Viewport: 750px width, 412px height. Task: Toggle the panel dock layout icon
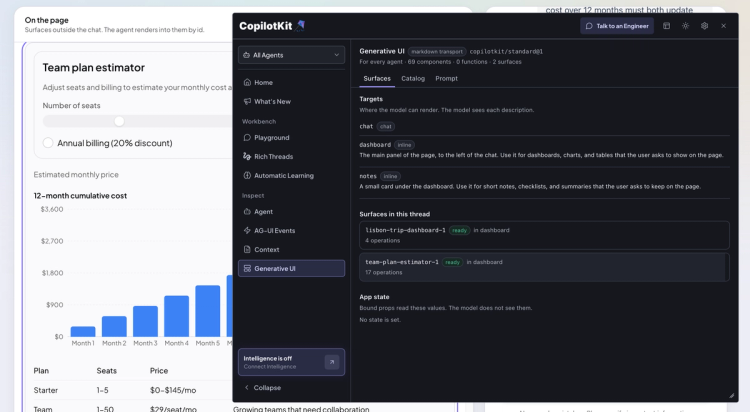(x=666, y=26)
